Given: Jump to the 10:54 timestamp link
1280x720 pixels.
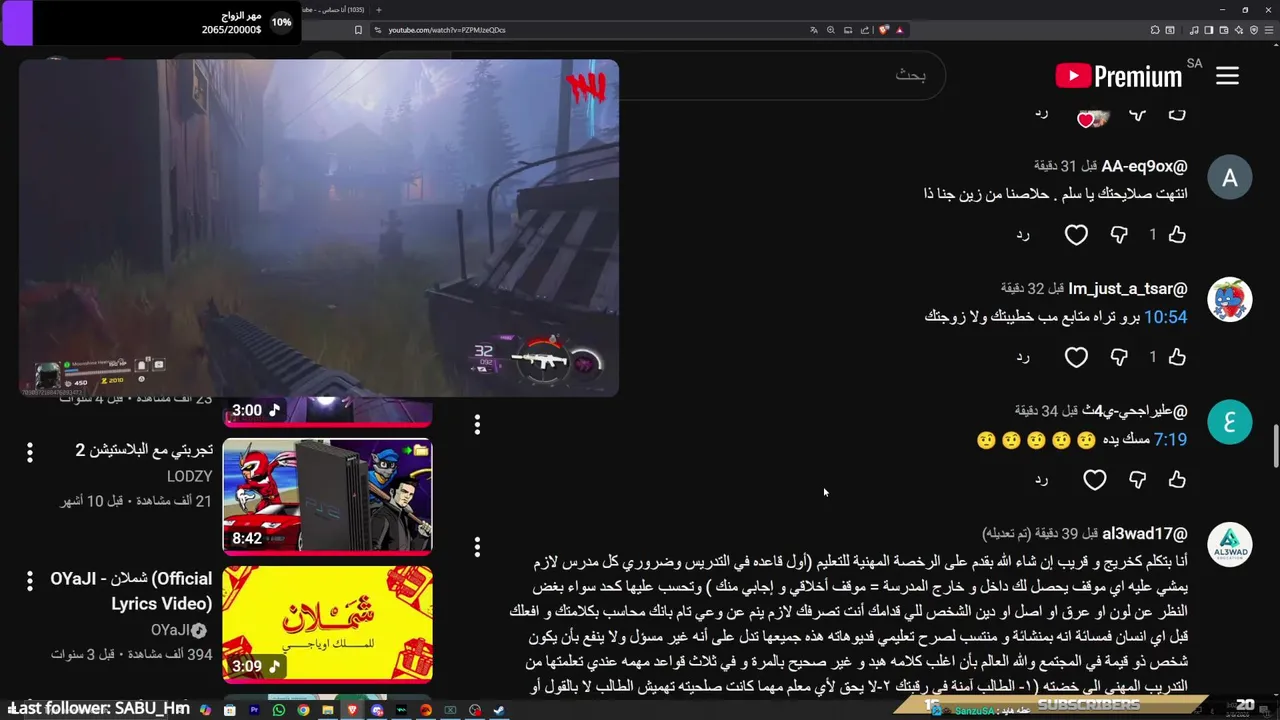Looking at the screenshot, I should click(x=1165, y=317).
